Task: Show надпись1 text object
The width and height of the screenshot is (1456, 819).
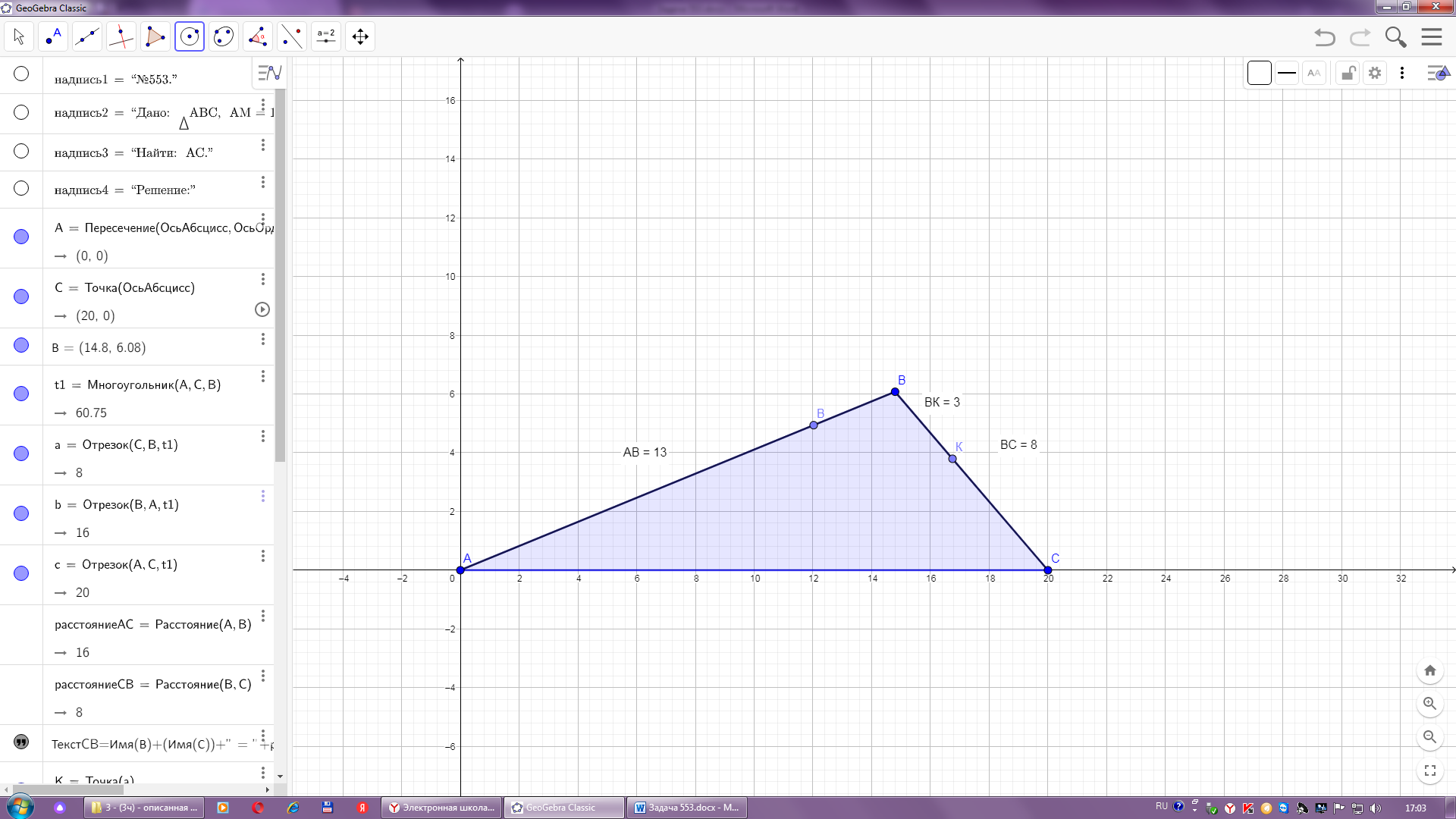Action: (21, 74)
